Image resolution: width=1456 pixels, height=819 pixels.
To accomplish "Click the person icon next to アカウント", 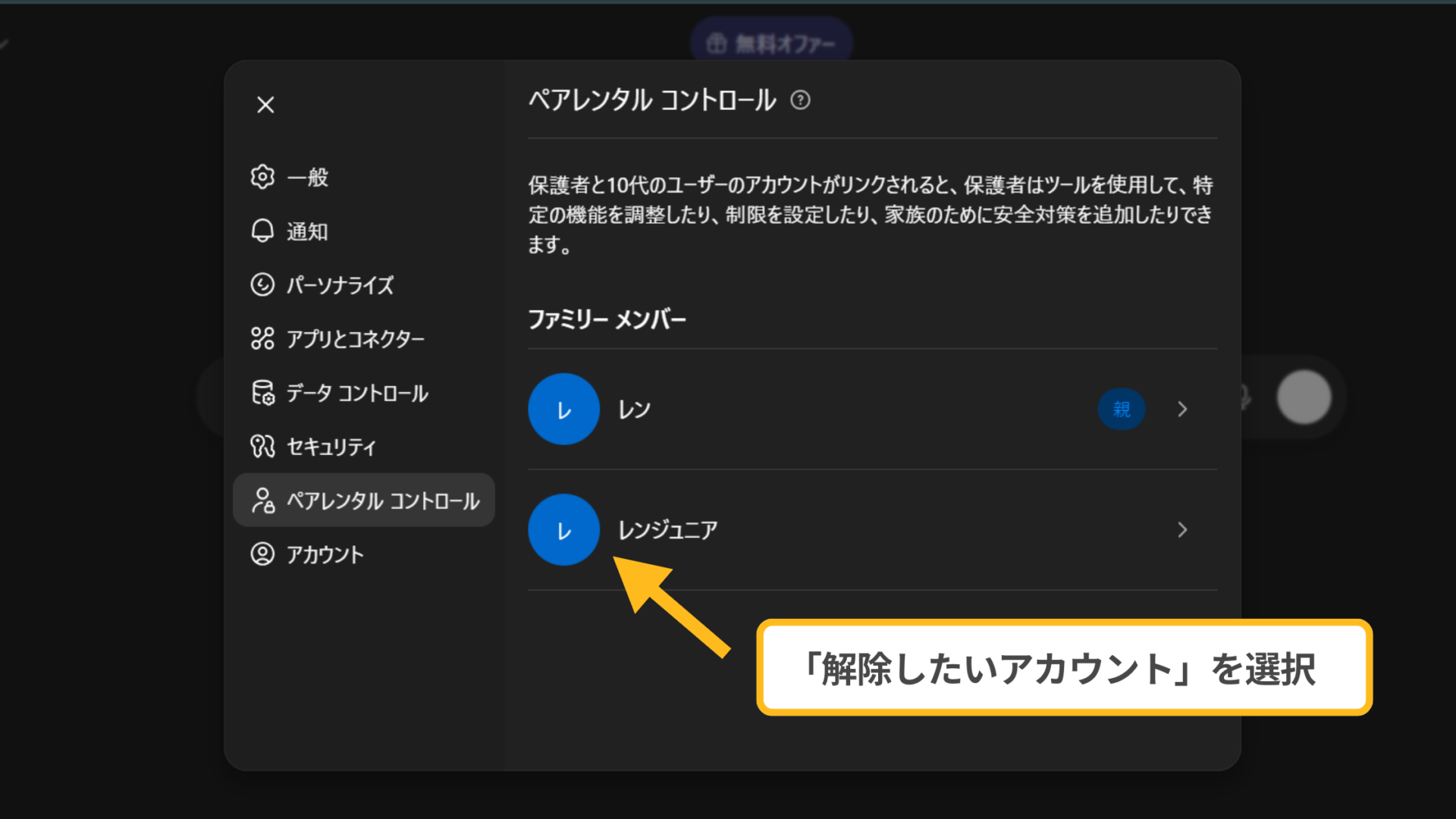I will [262, 554].
